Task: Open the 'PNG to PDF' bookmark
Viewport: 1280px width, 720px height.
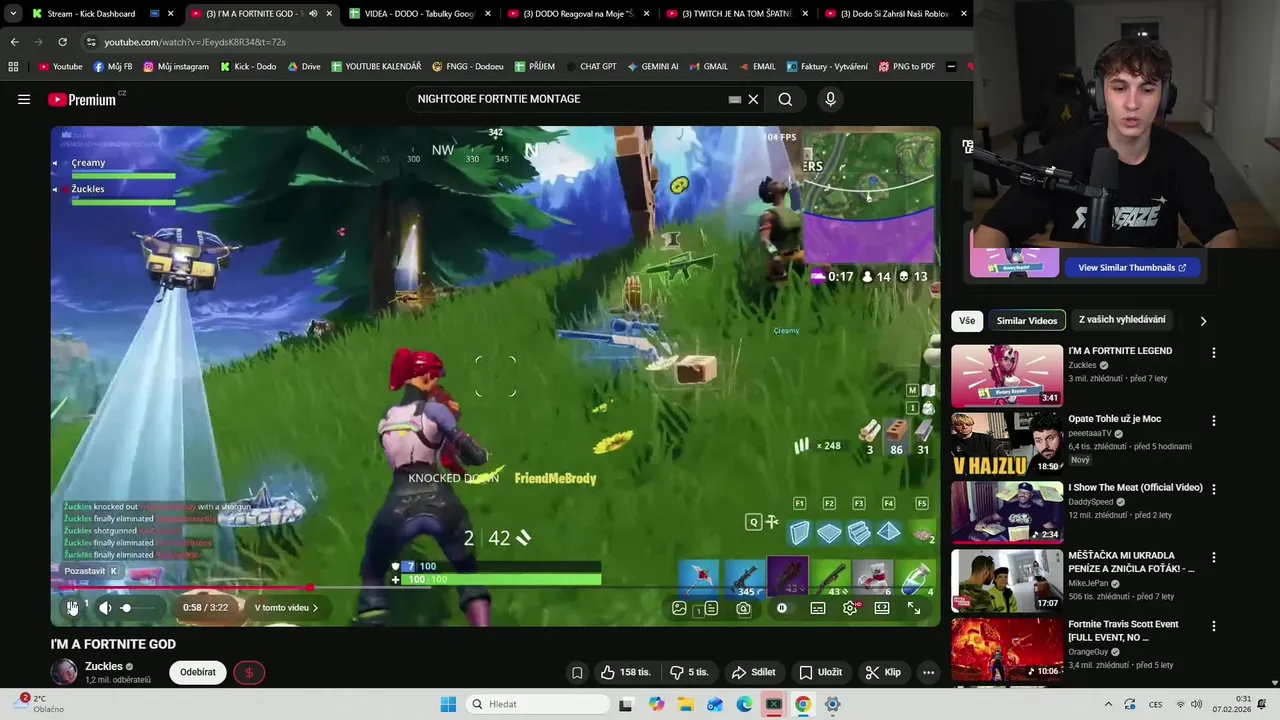Action: pos(907,67)
